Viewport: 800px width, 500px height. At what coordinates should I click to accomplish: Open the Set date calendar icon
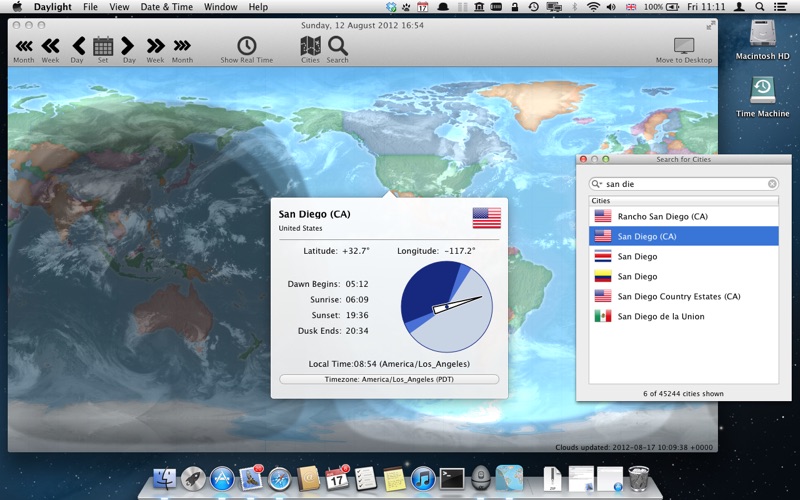(103, 46)
